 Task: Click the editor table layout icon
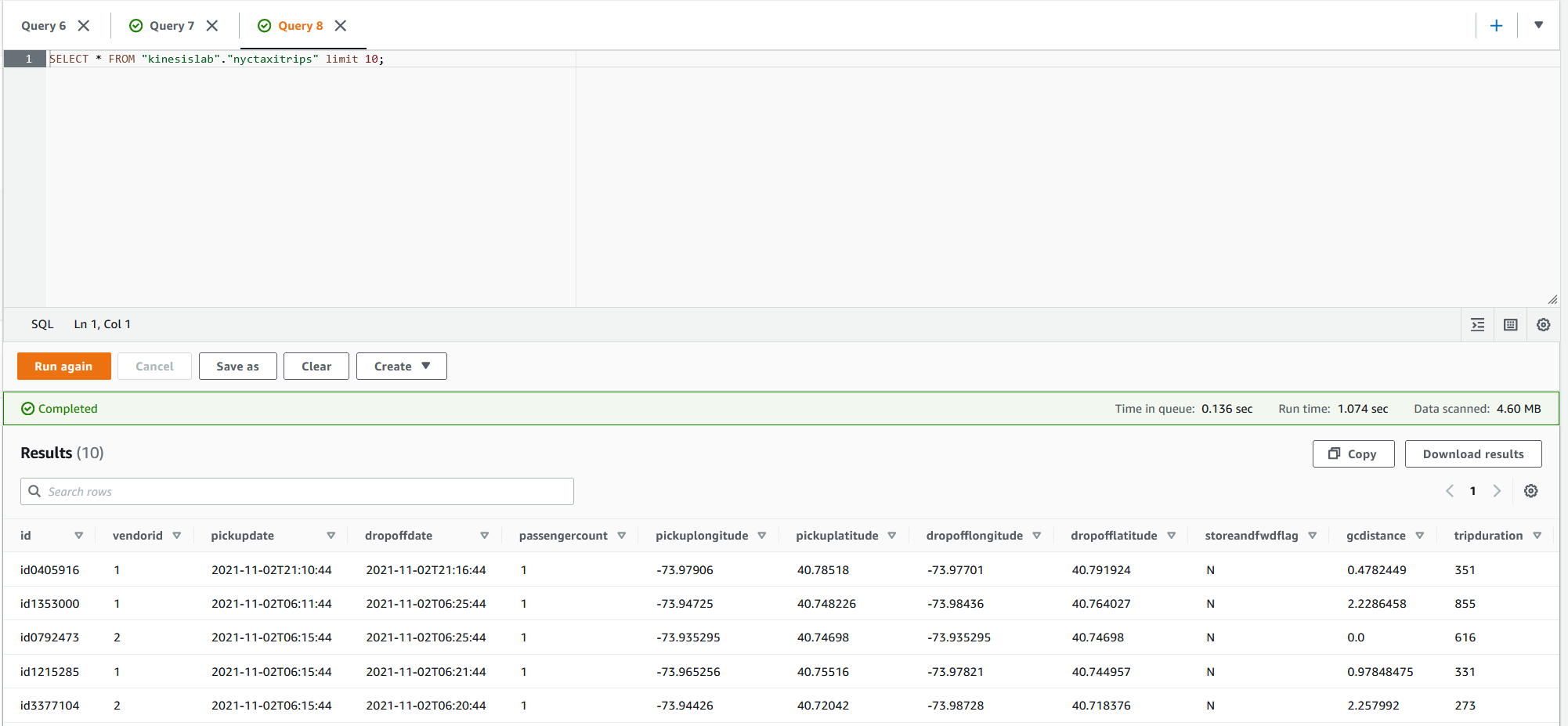1510,325
